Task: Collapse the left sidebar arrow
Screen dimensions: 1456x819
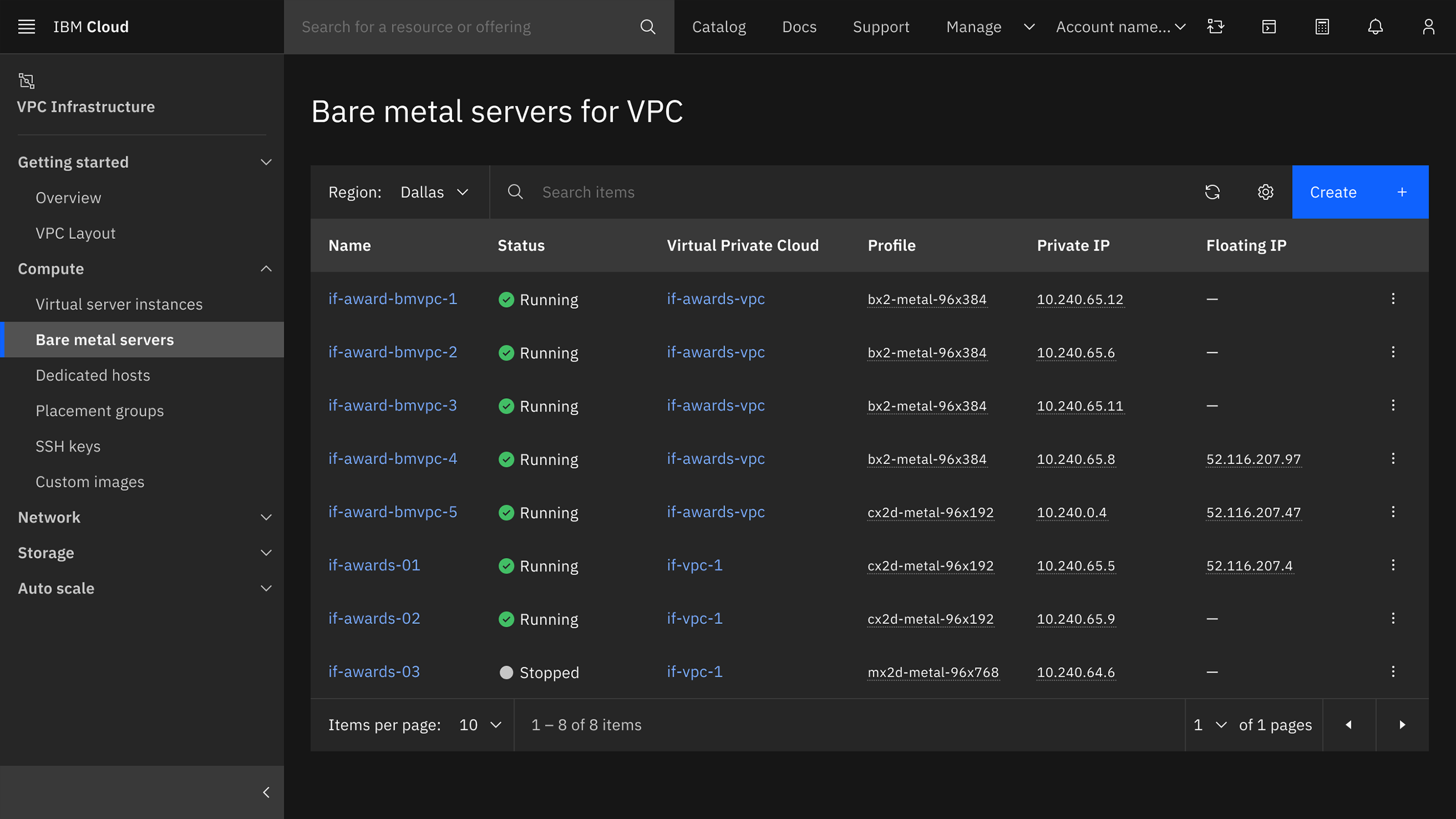Action: coord(265,792)
